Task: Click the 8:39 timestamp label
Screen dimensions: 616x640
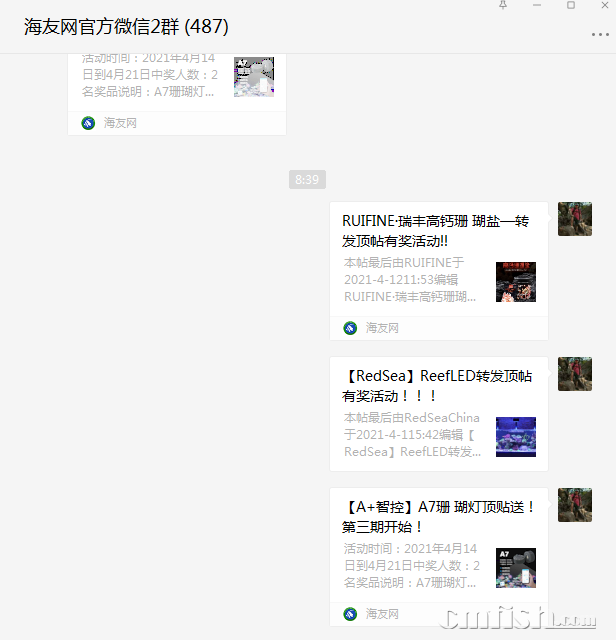Action: click(307, 180)
